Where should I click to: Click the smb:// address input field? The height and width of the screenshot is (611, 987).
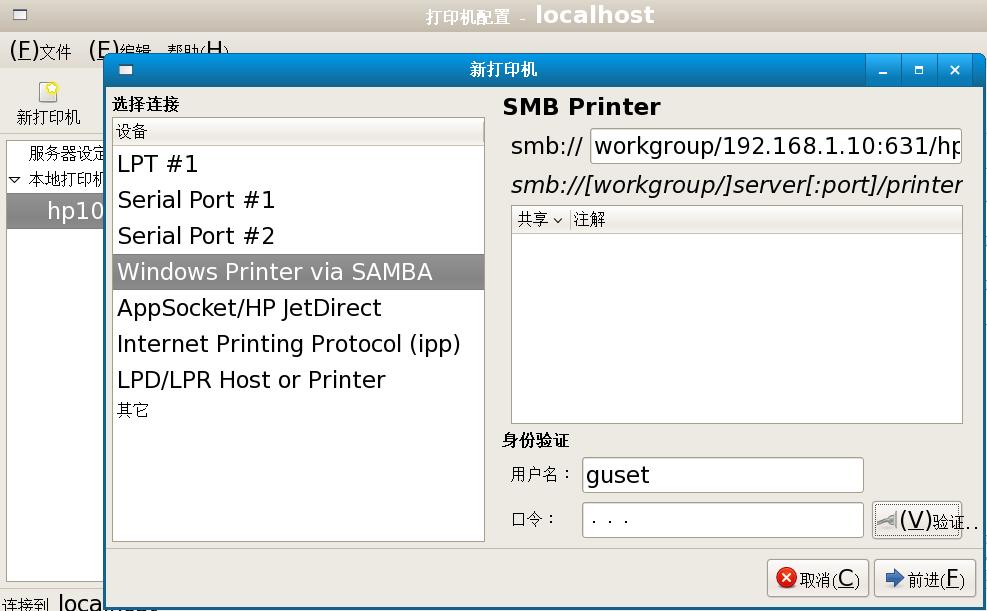(775, 147)
